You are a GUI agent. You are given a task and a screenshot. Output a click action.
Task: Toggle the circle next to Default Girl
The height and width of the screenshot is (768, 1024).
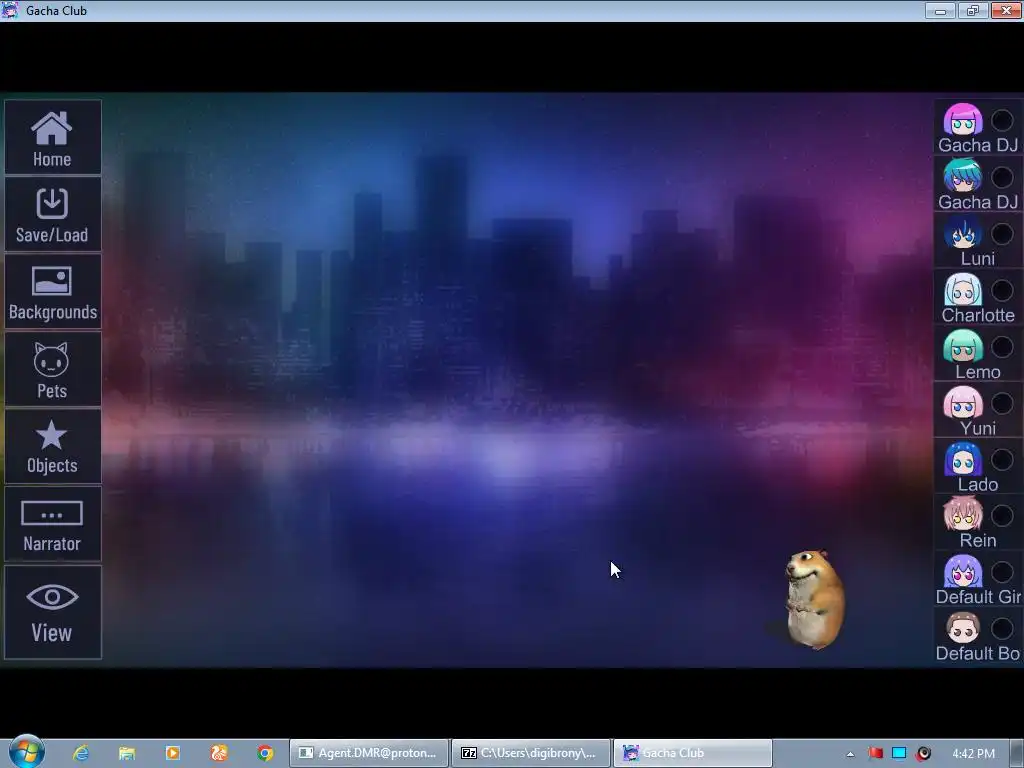pyautogui.click(x=1002, y=572)
